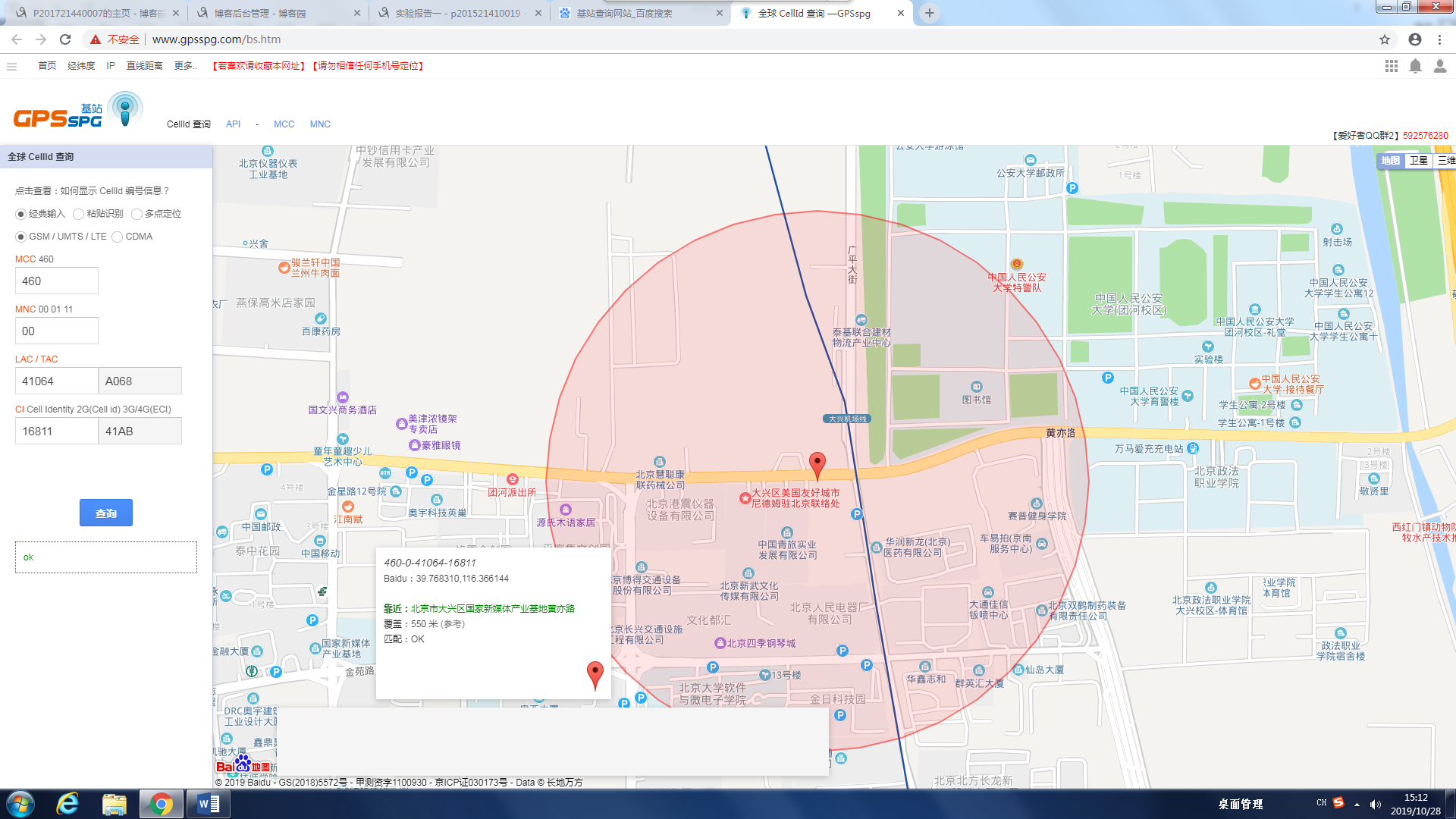The image size is (1456, 819).
Task: Open Chrome customize menu (three dots)
Action: point(1439,39)
